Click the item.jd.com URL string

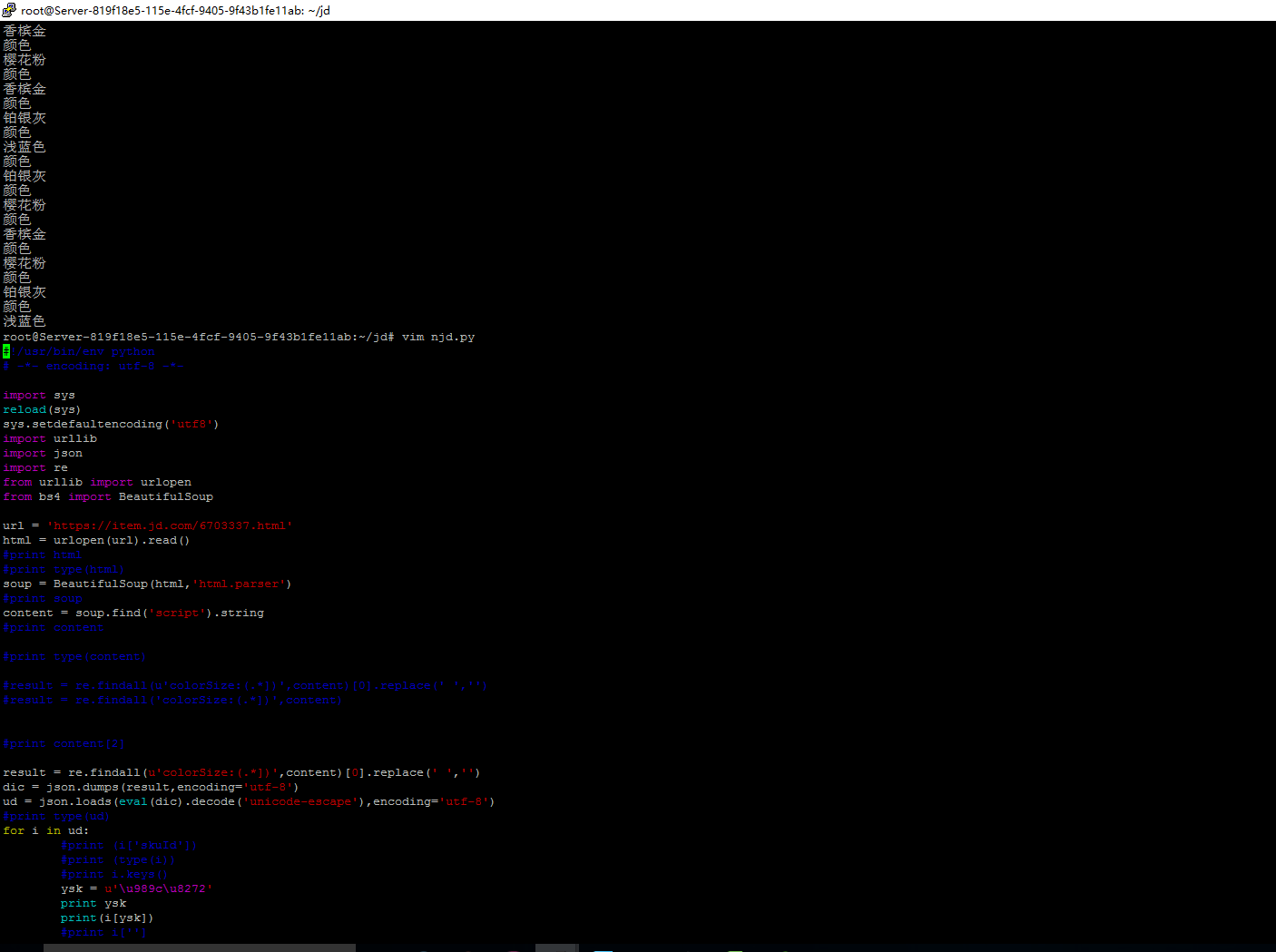[x=170, y=526]
